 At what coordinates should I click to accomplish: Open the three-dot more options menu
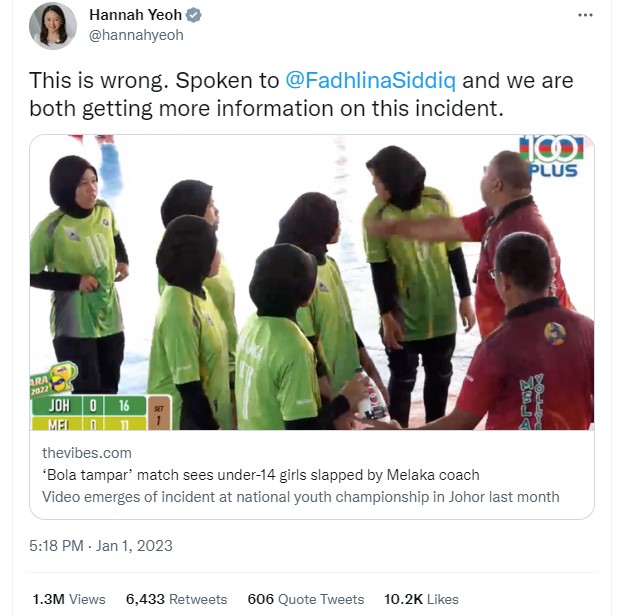click(x=585, y=15)
